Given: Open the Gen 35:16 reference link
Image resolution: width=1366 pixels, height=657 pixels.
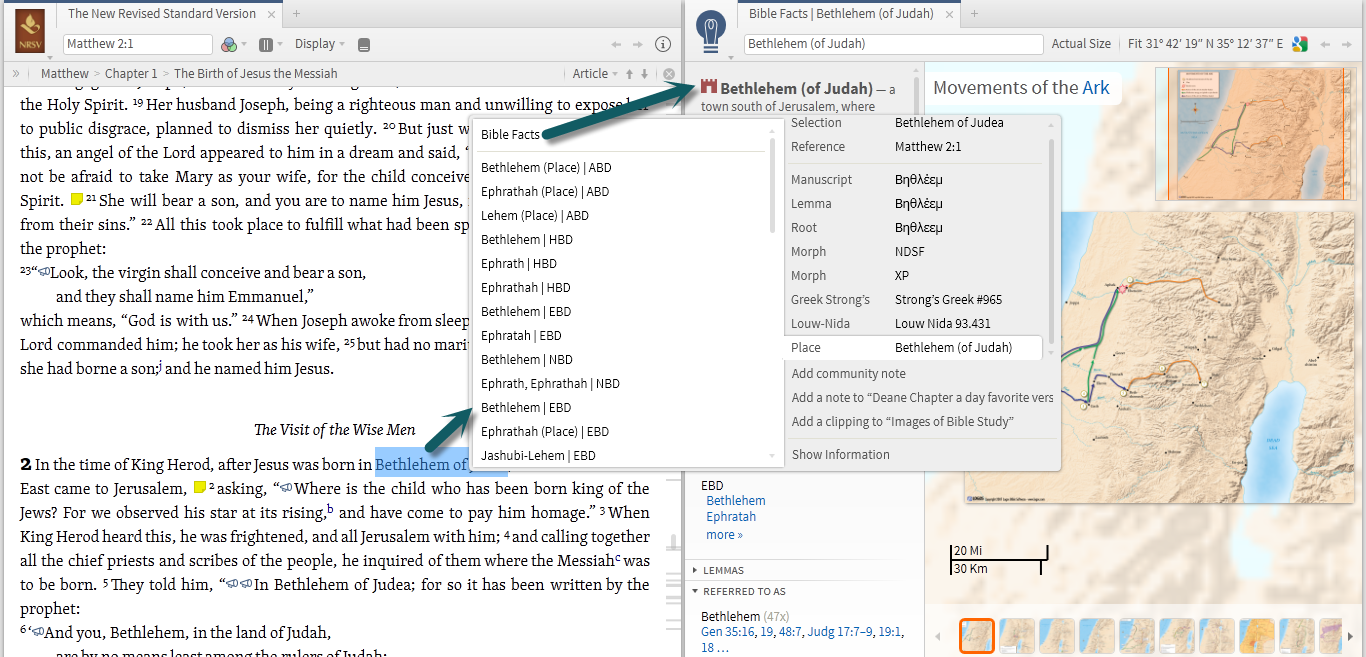Looking at the screenshot, I should pos(728,632).
